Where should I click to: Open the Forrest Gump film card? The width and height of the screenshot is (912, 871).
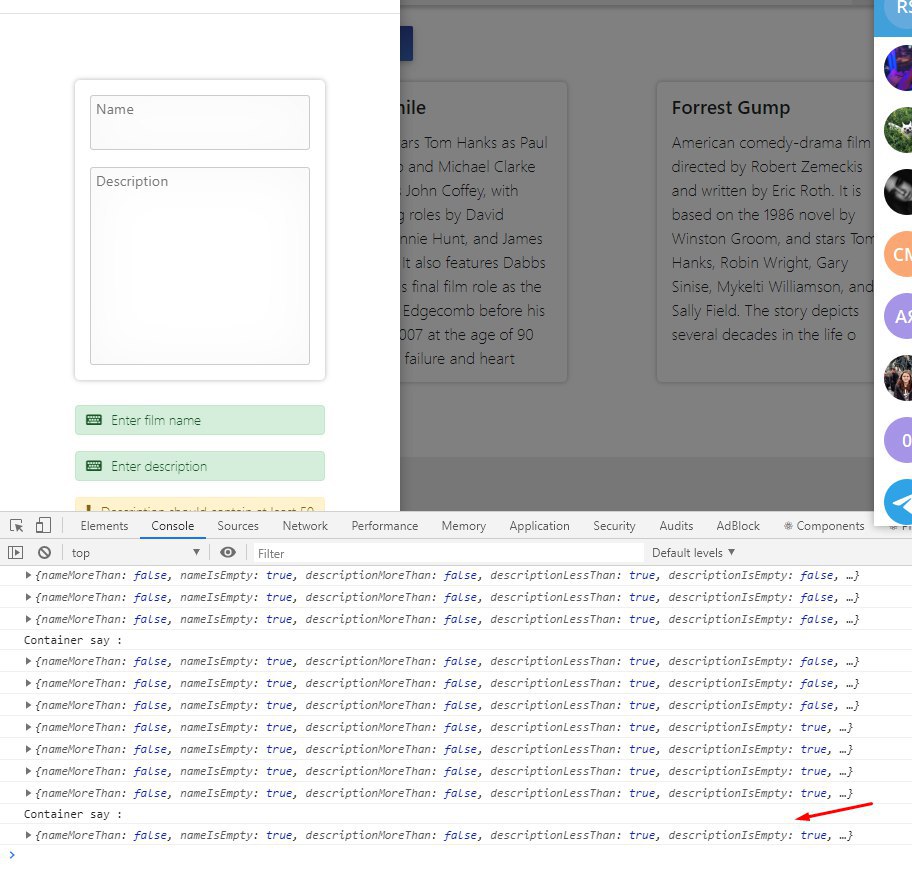(765, 231)
